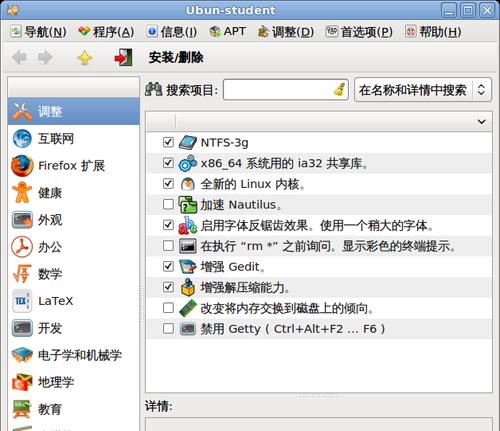This screenshot has width=500, height=431.
Task: Click the green memory stick swap icon
Action: 188,308
